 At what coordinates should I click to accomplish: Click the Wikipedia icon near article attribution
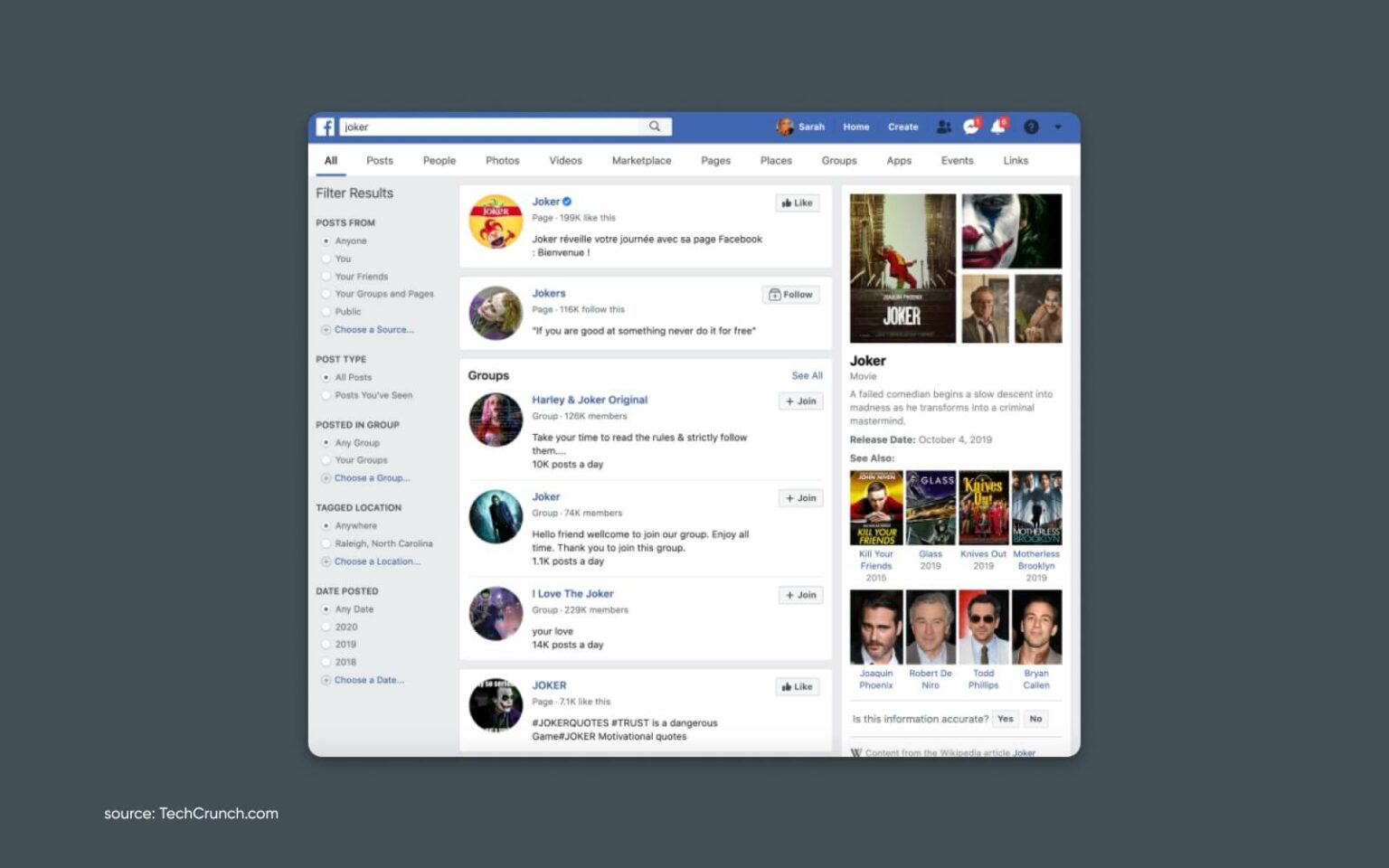855,751
